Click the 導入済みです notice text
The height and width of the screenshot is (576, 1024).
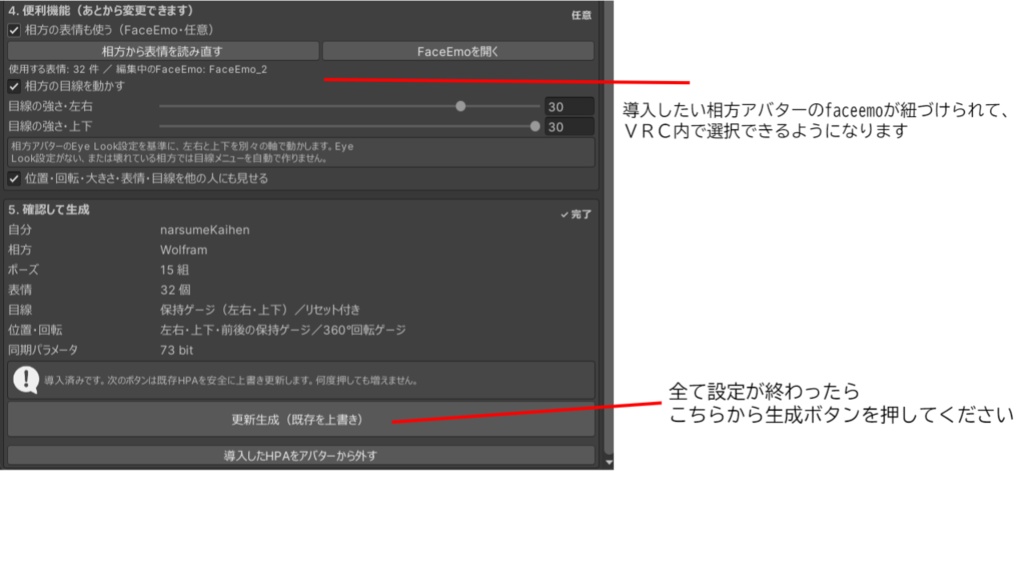(x=231, y=380)
